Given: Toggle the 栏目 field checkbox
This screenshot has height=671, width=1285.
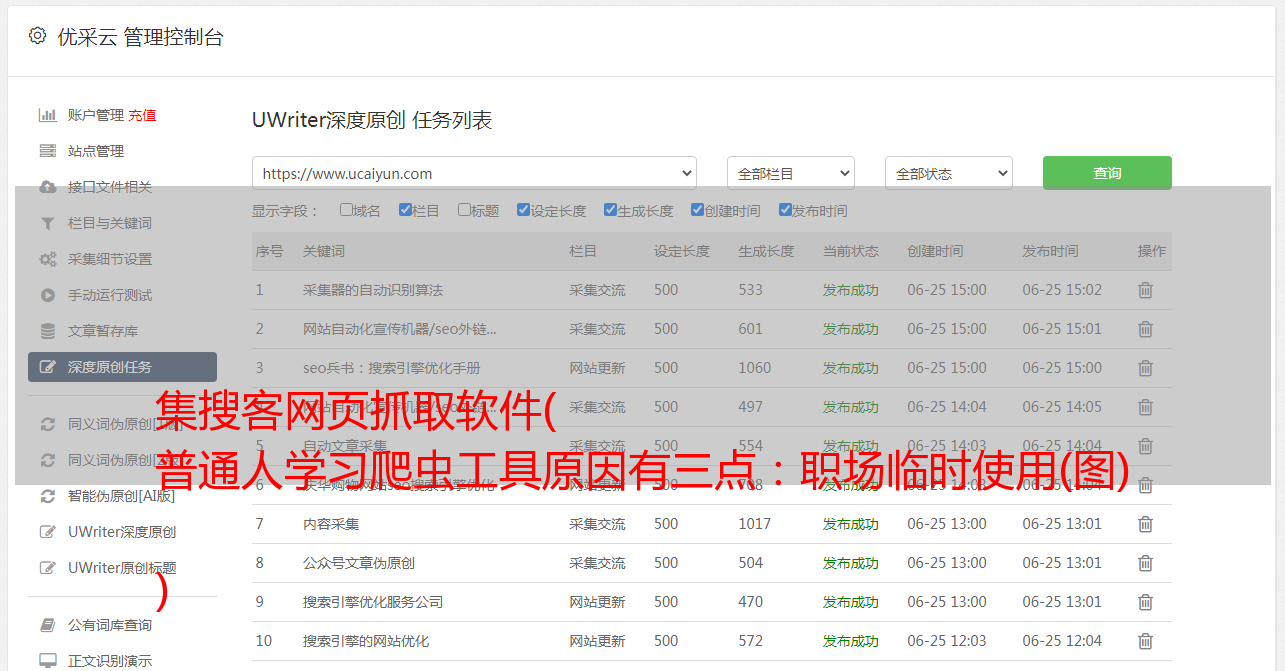Looking at the screenshot, I should (x=405, y=210).
